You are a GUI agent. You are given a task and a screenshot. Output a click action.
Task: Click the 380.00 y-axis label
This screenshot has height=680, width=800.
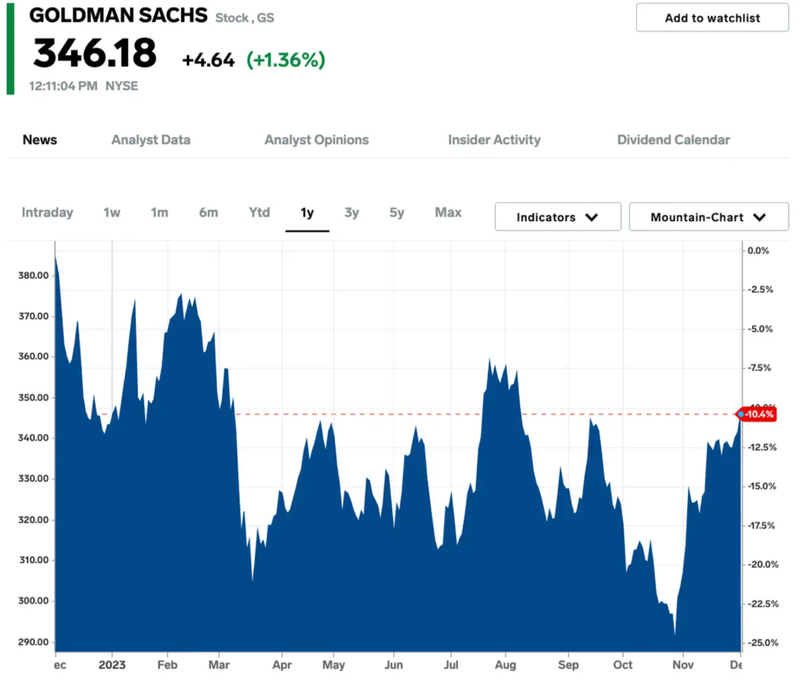(34, 275)
